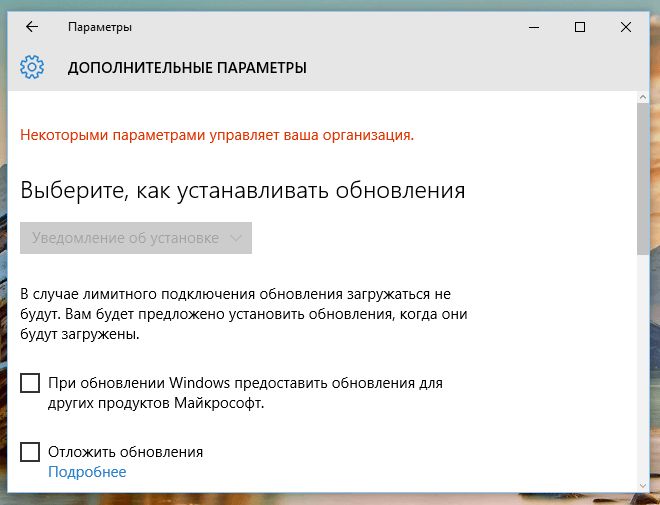Image resolution: width=660 pixels, height=505 pixels.
Task: Click the scrollbar down arrow
Action: [643, 485]
